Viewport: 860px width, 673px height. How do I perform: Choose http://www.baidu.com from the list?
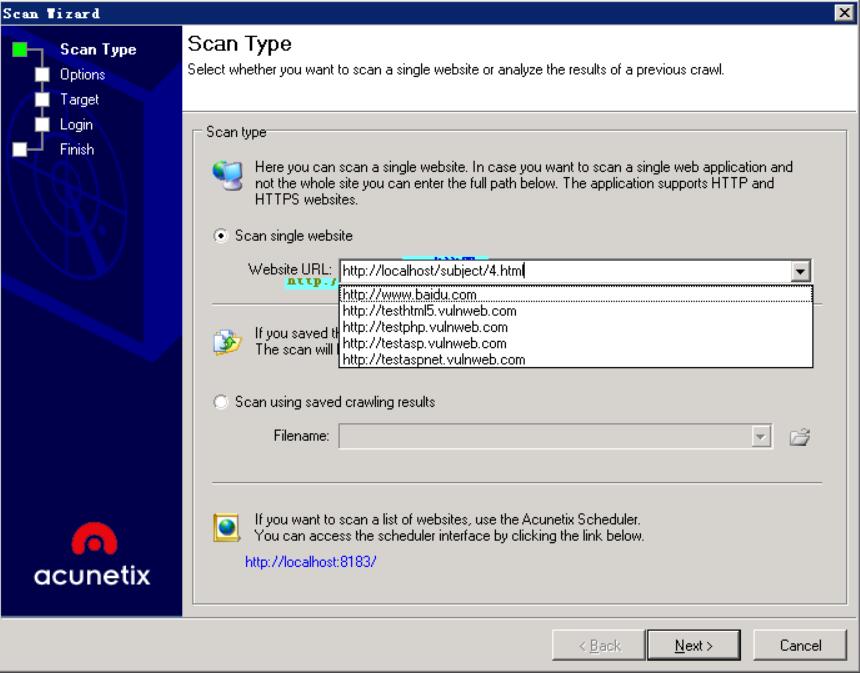(x=576, y=295)
